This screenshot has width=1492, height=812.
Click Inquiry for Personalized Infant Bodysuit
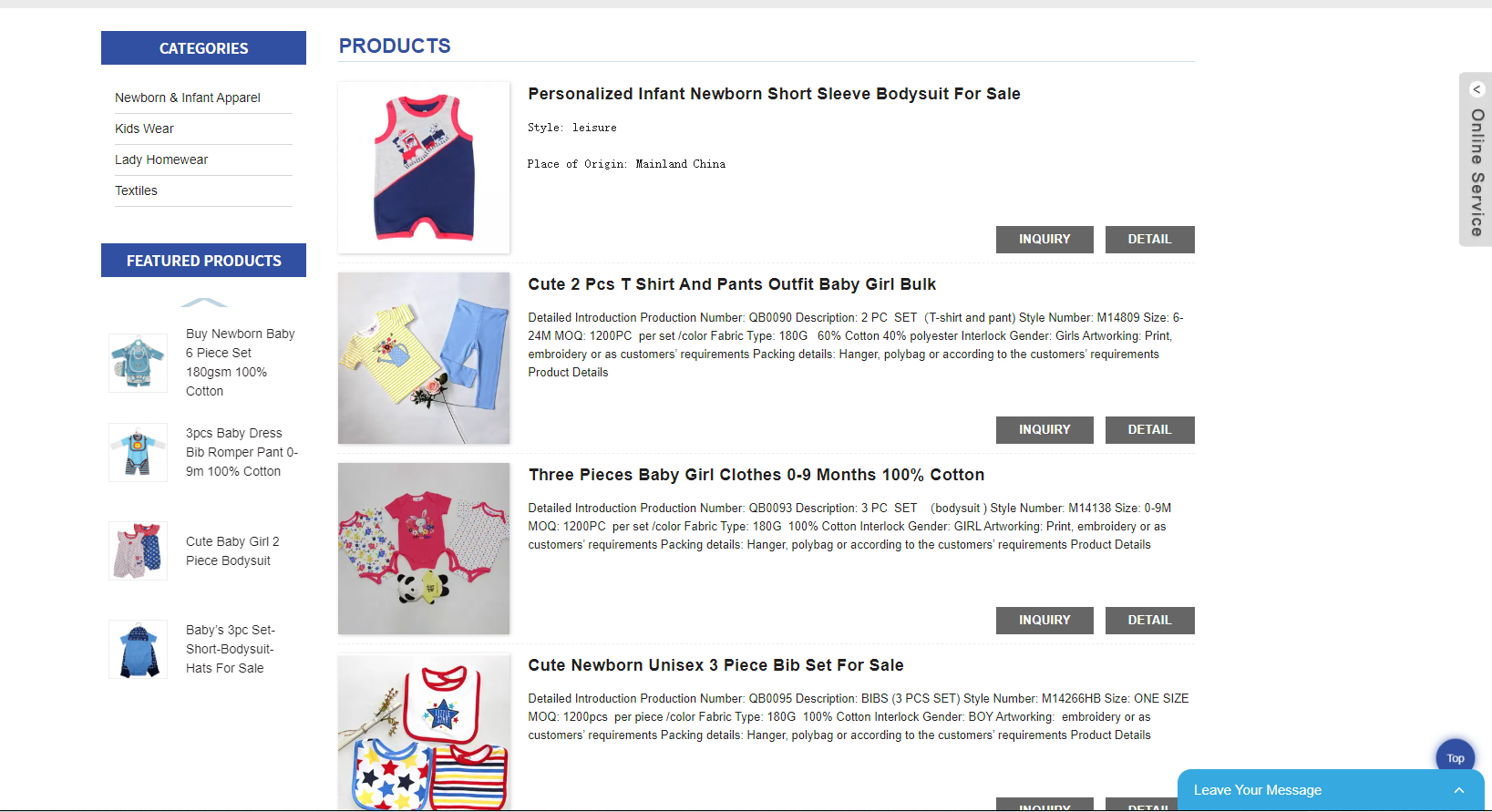[x=1044, y=239]
